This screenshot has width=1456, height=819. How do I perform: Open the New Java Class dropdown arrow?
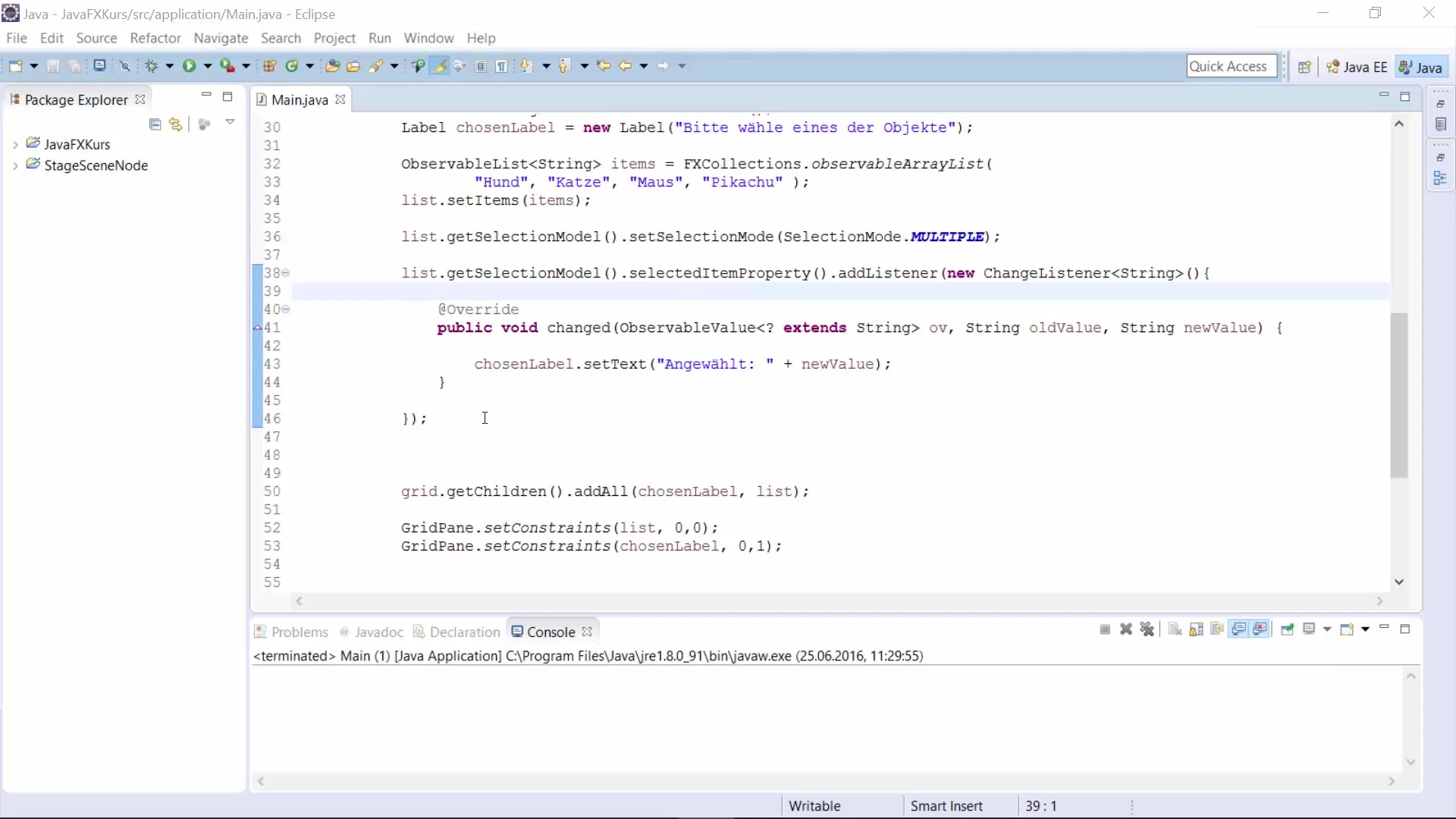tap(310, 66)
